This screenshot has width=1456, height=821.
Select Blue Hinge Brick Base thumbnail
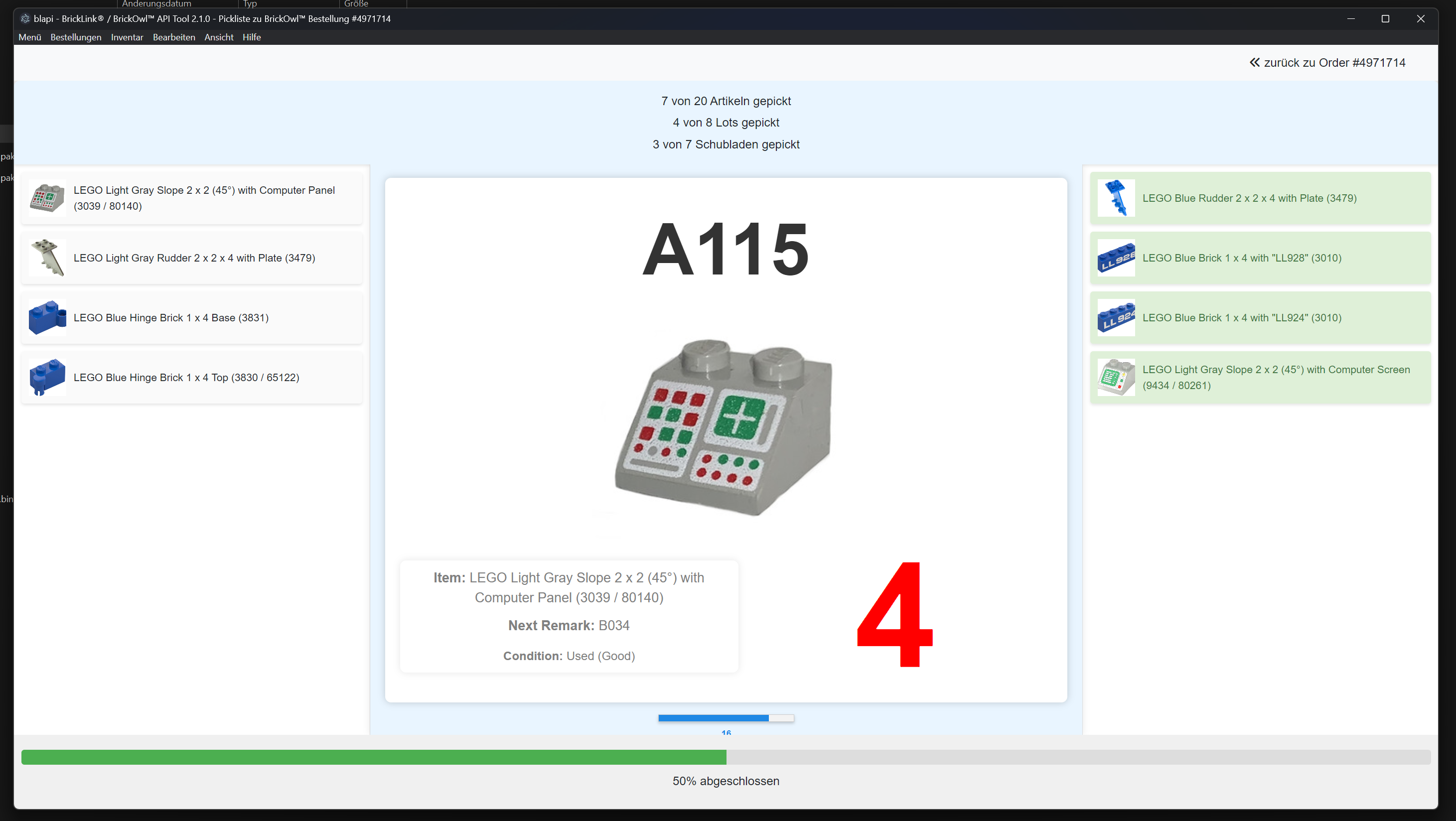coord(47,317)
